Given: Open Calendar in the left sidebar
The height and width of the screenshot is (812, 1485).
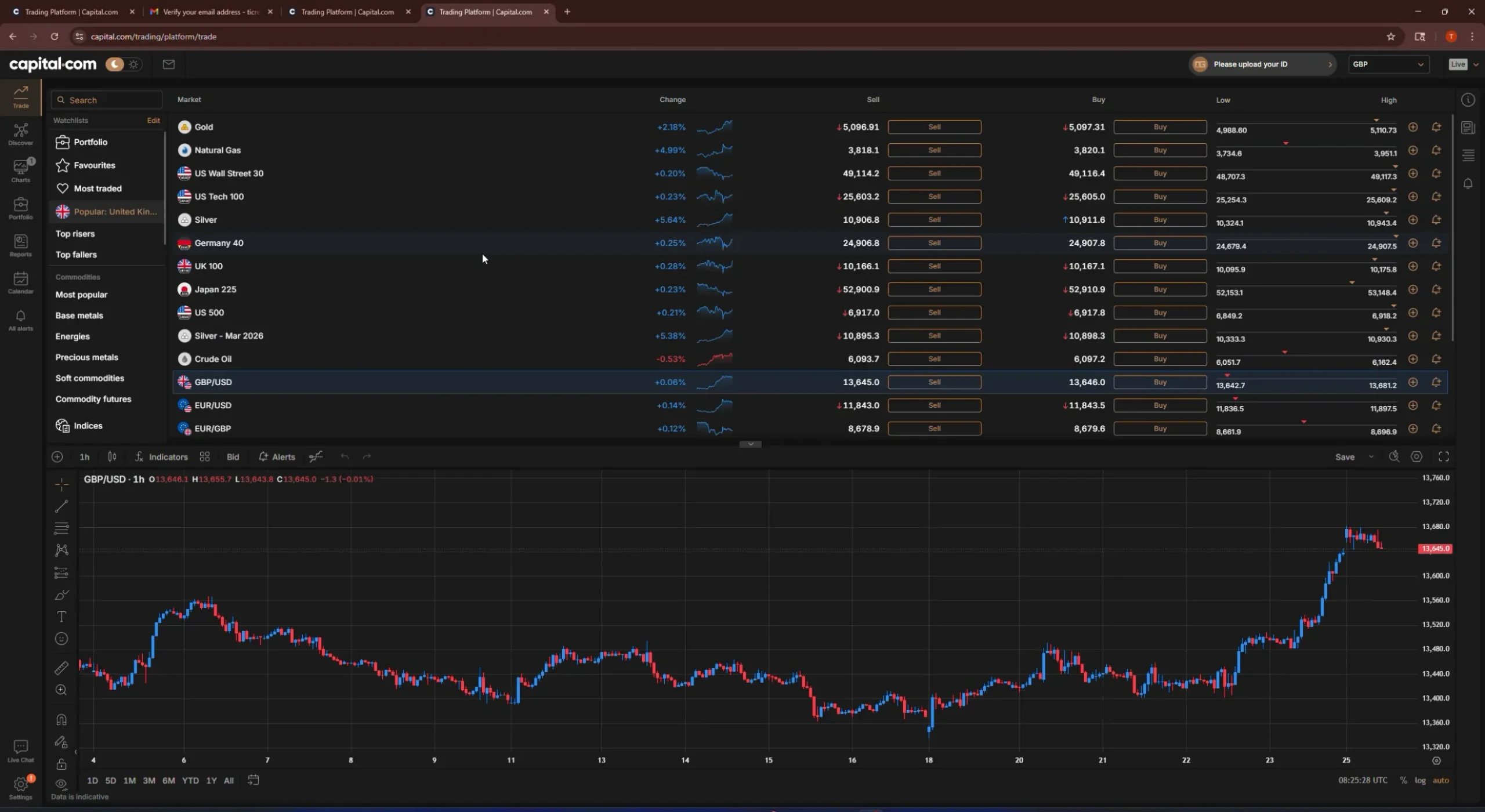Looking at the screenshot, I should [21, 283].
